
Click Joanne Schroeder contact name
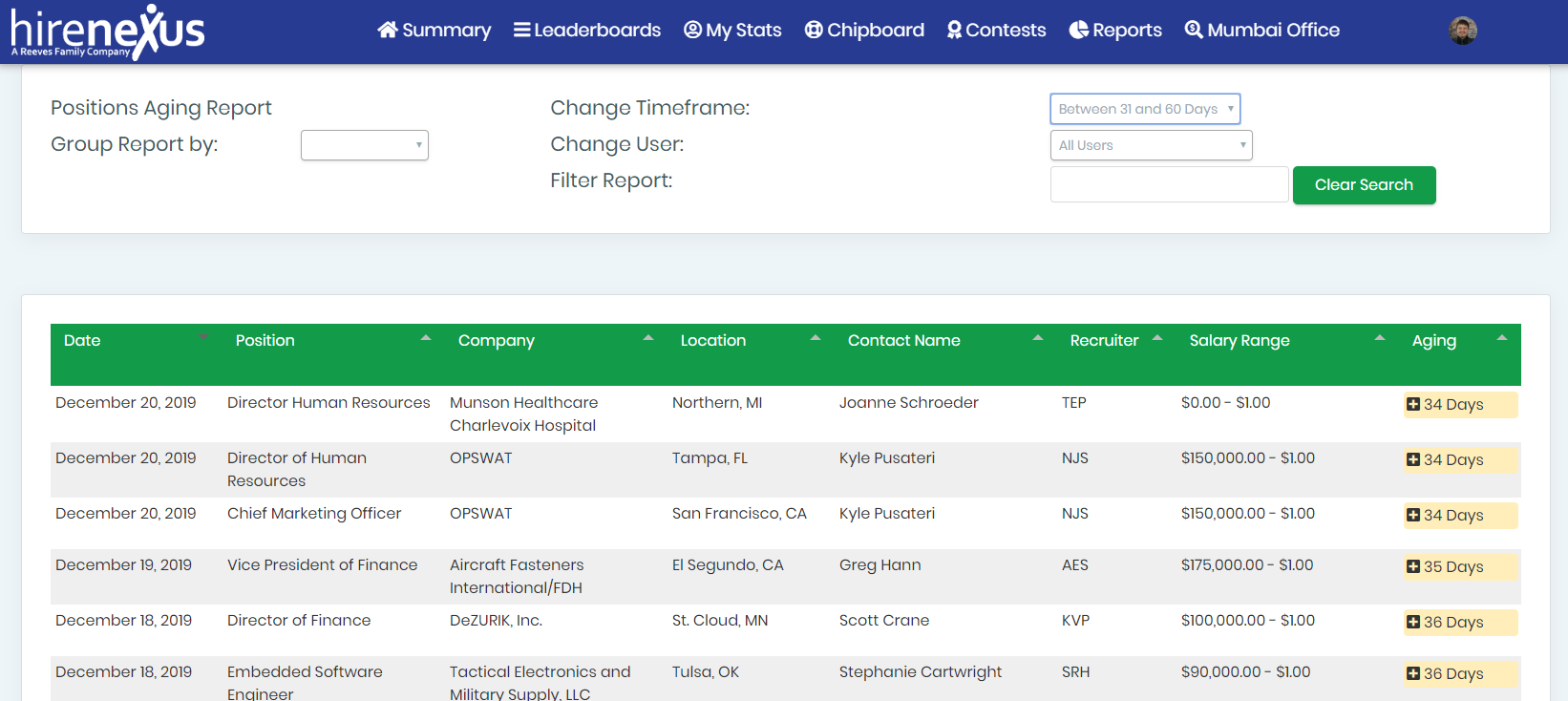909,403
